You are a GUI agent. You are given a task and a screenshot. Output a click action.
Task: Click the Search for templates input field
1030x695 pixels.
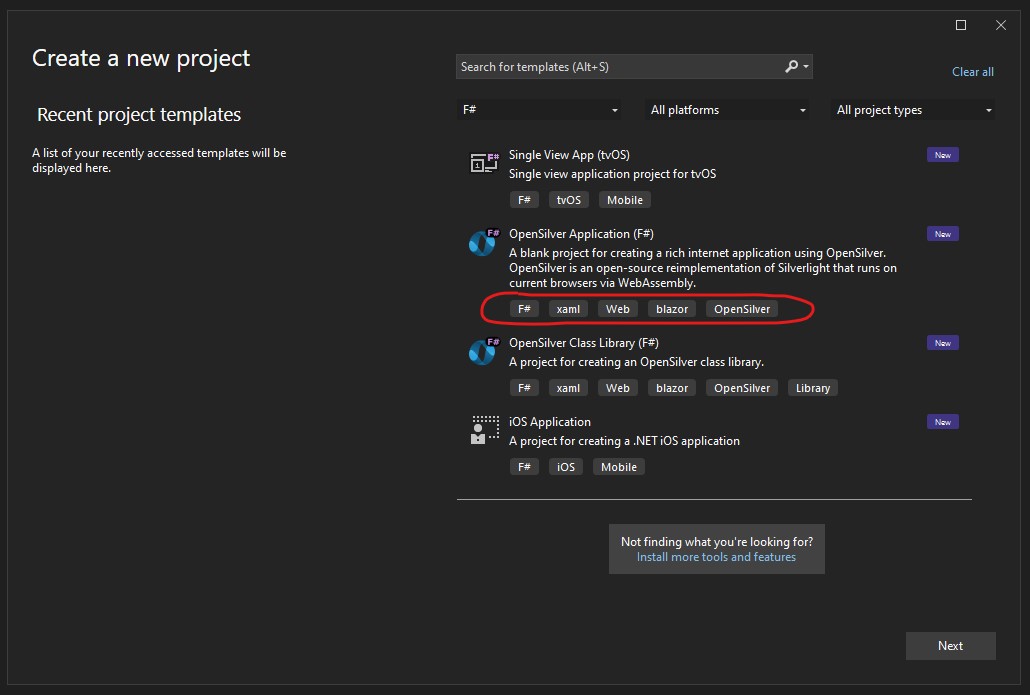620,66
